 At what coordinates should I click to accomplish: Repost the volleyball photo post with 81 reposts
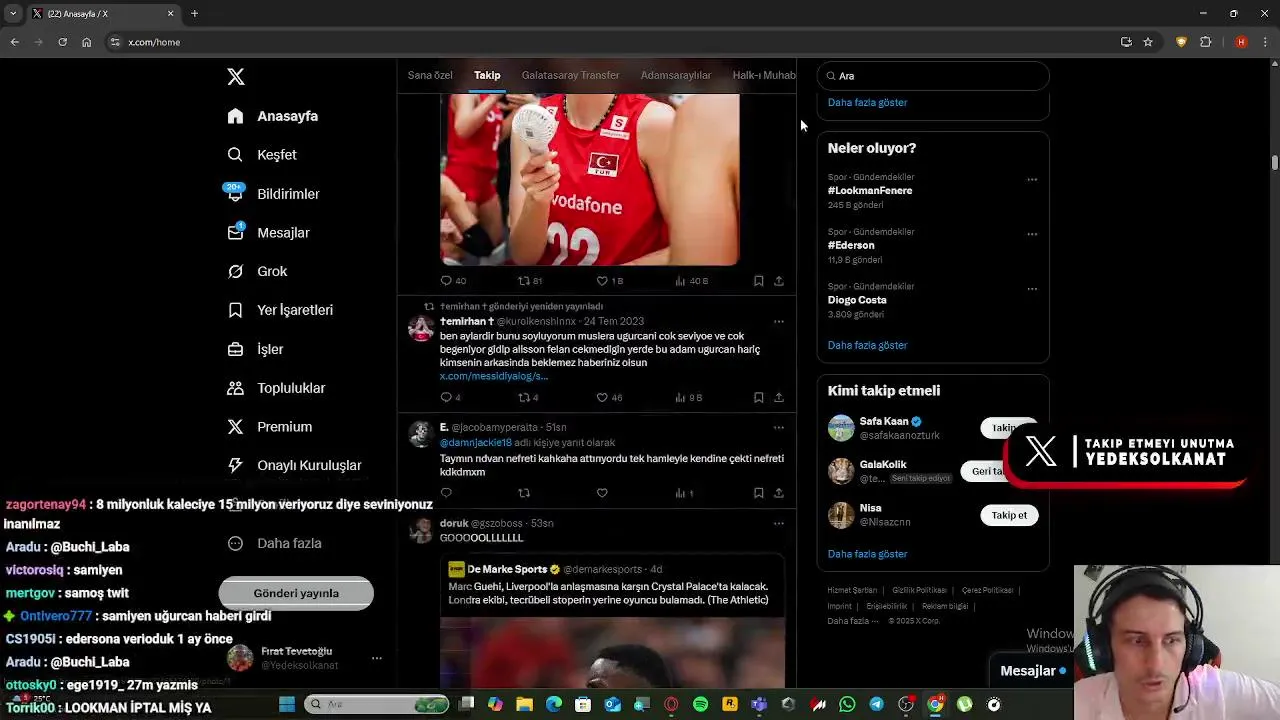pos(530,281)
